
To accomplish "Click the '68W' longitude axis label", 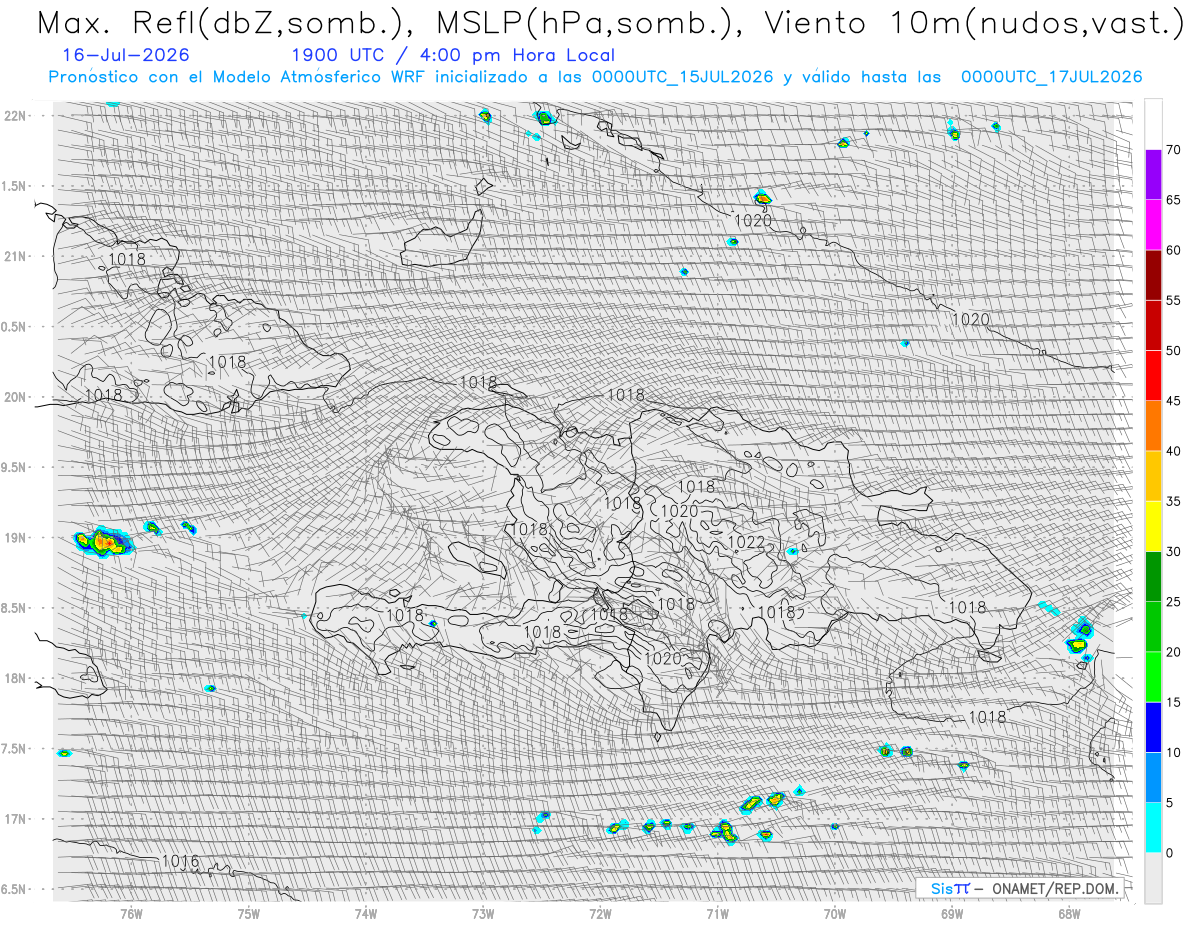I will (1069, 912).
